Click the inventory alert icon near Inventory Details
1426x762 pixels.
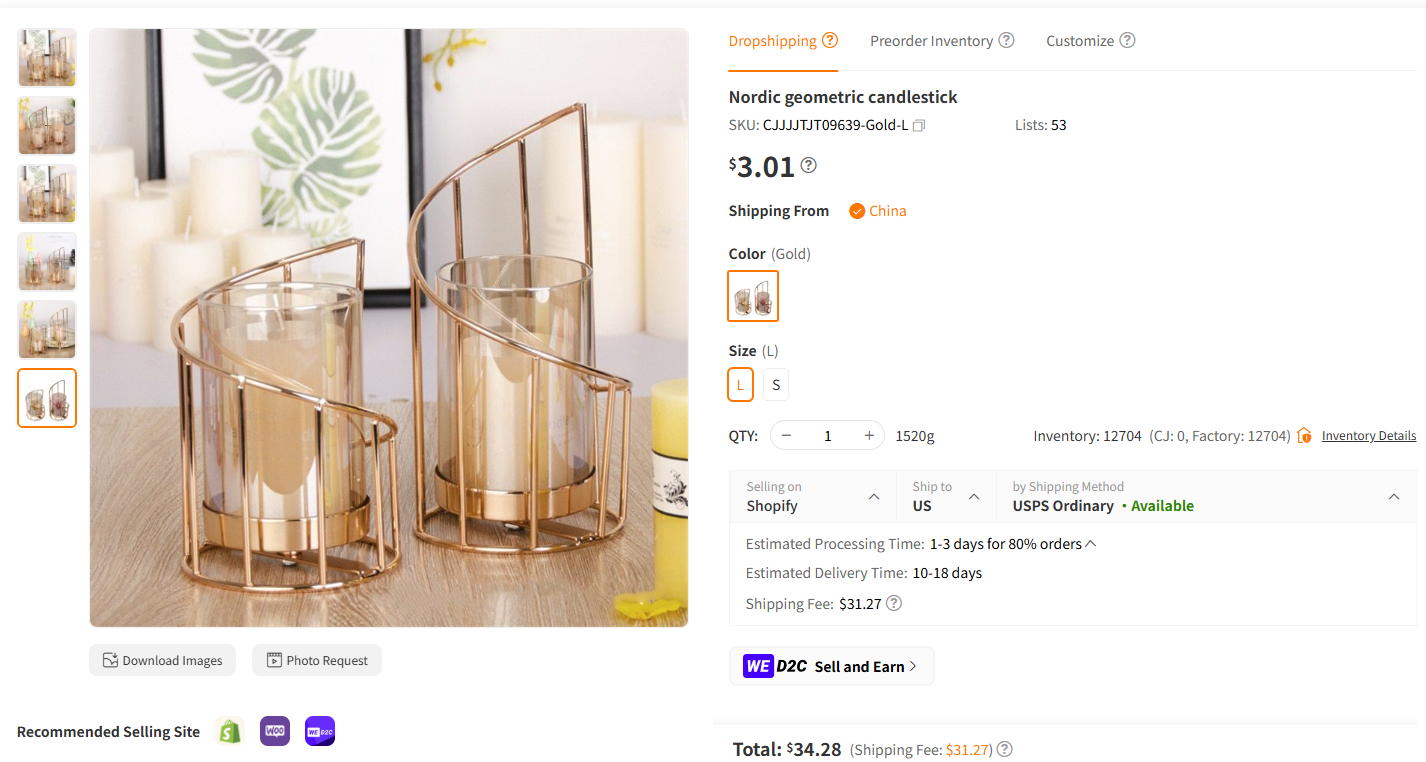click(x=1304, y=435)
